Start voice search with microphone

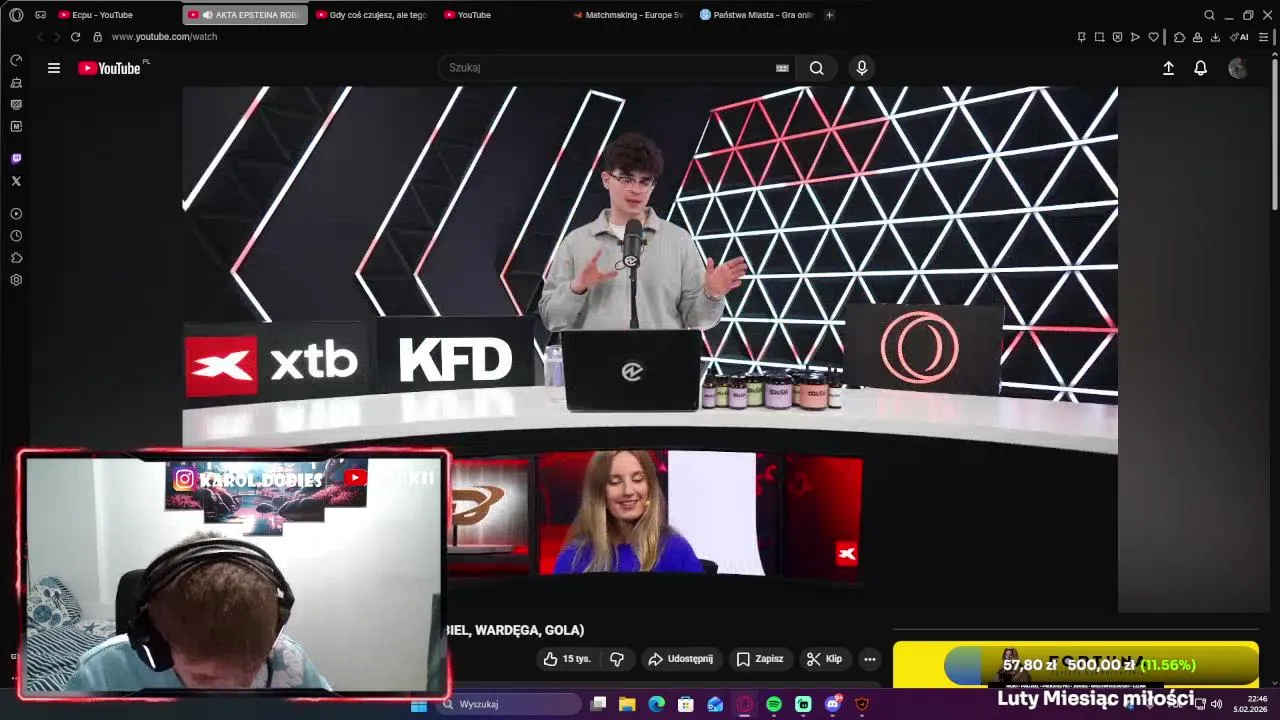coord(862,68)
